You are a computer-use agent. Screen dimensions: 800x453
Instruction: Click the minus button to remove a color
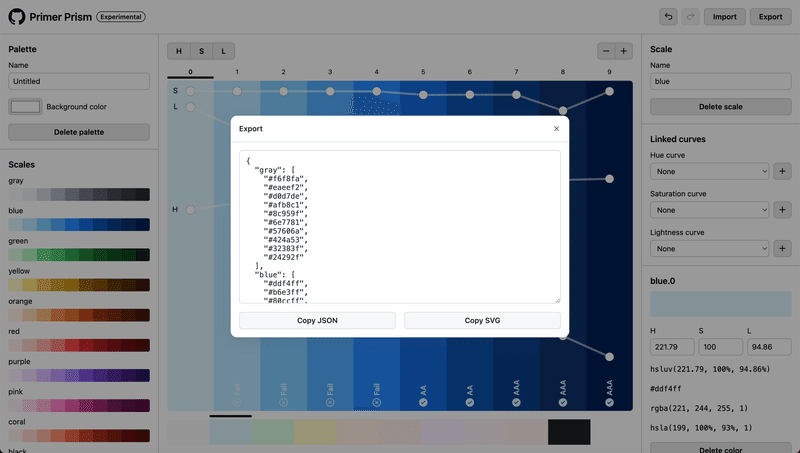pos(606,51)
